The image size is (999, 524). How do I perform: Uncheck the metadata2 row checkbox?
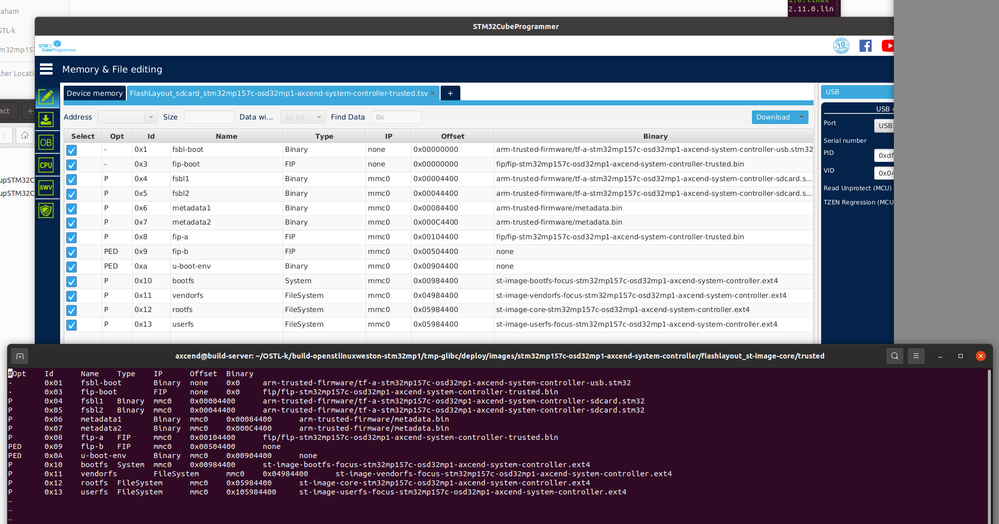pyautogui.click(x=71, y=222)
